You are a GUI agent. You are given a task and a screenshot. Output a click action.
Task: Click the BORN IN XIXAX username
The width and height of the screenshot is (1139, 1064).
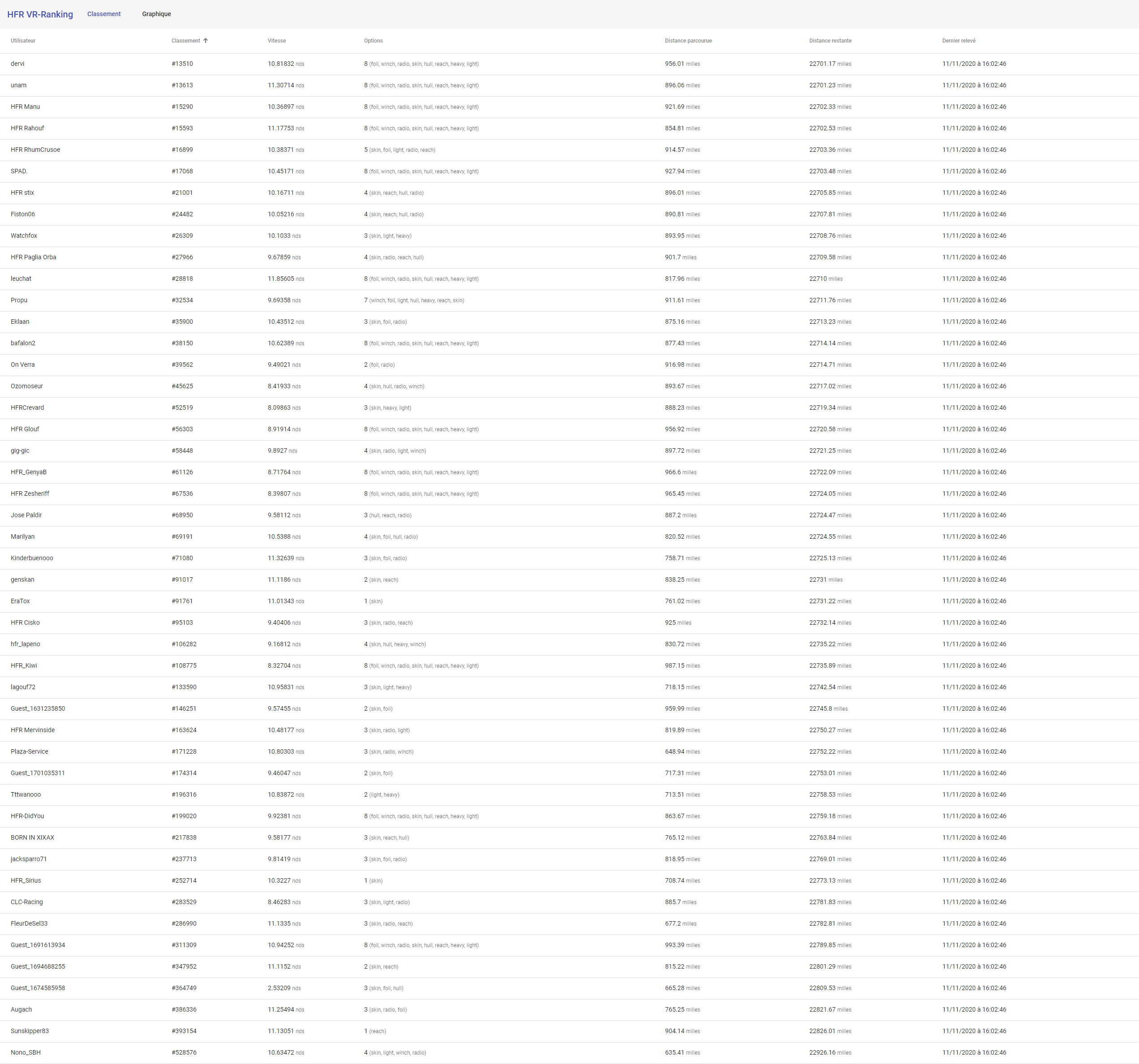point(33,837)
